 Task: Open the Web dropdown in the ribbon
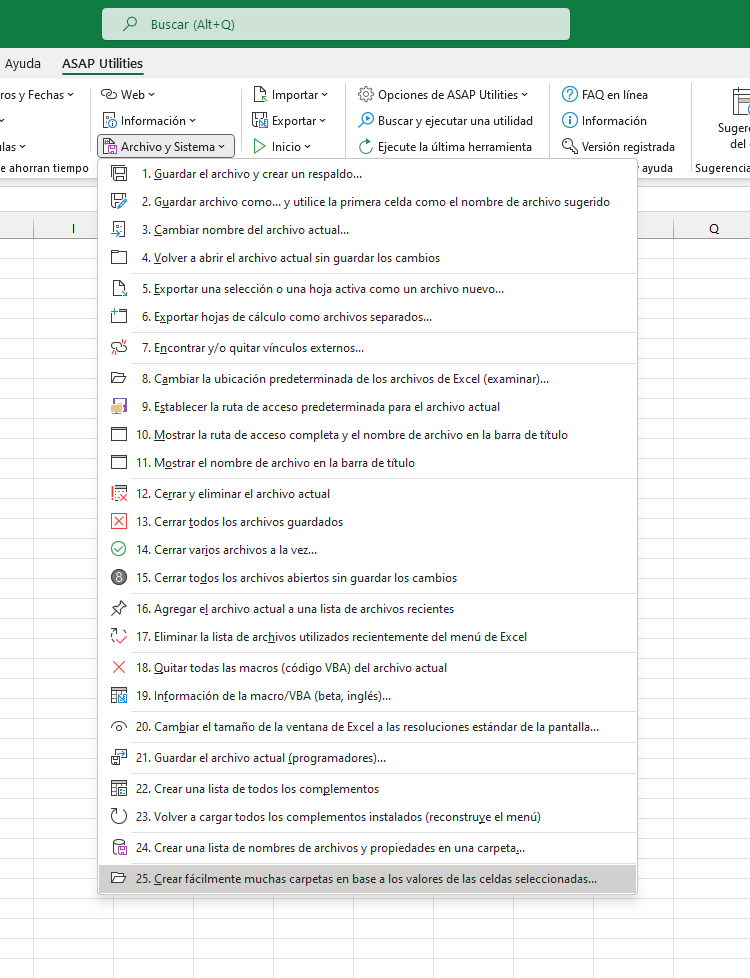click(x=128, y=95)
